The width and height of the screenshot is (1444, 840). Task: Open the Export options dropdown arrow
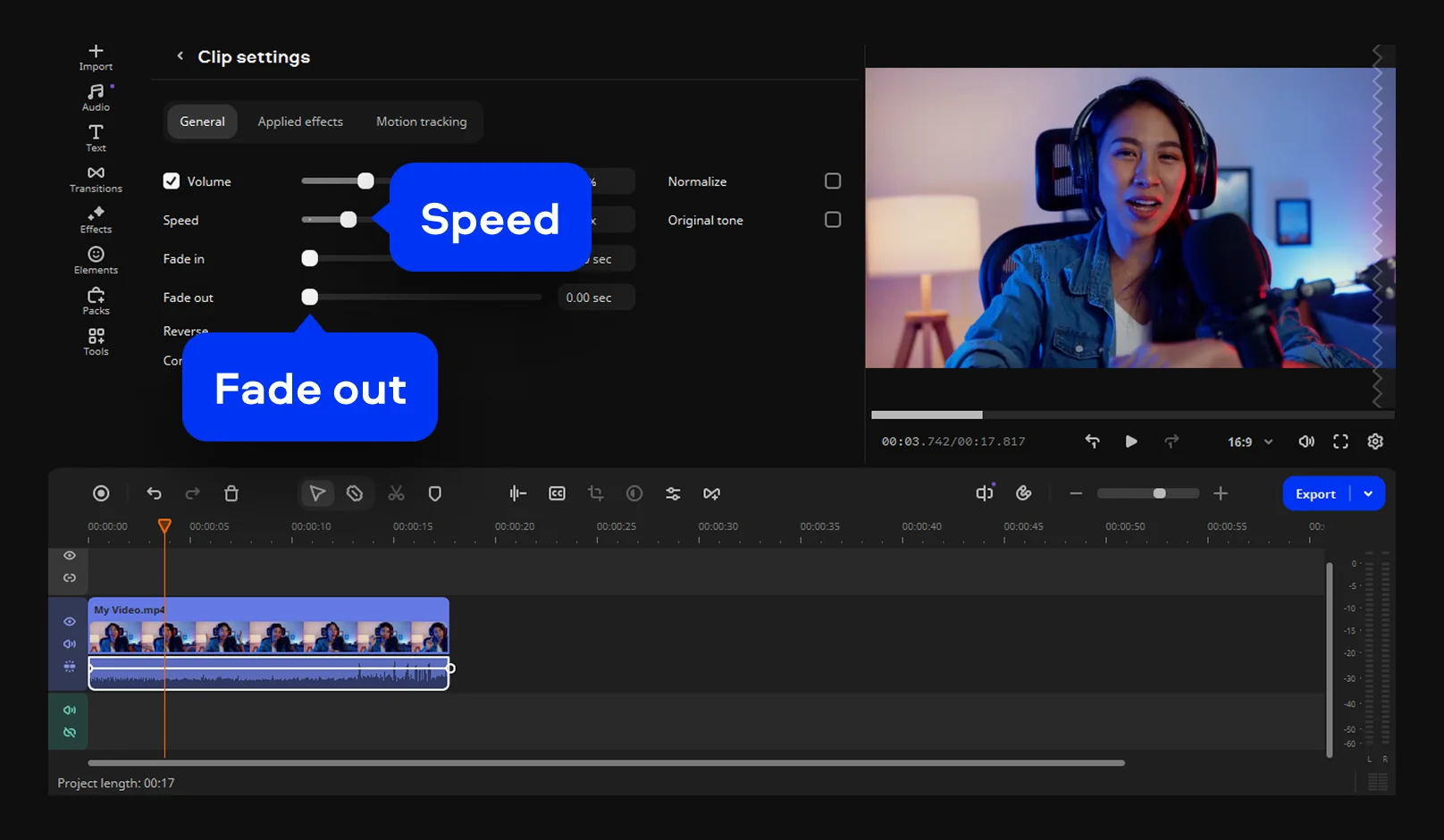[x=1368, y=493]
